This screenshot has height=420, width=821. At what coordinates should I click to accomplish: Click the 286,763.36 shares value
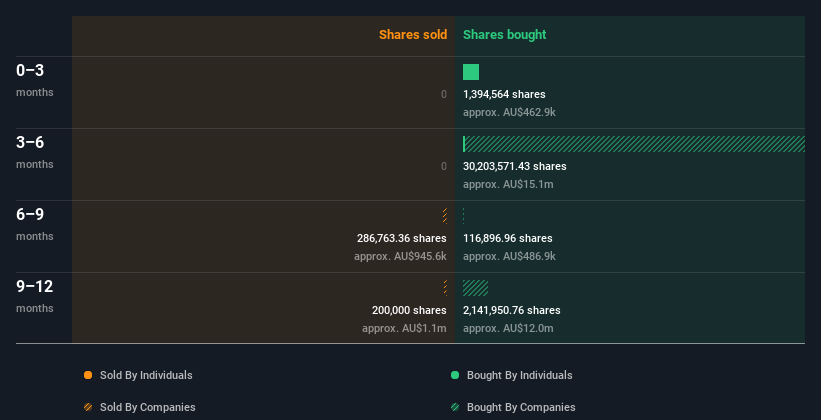[x=402, y=238]
